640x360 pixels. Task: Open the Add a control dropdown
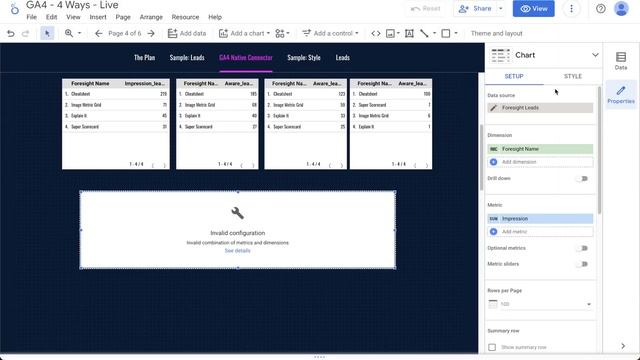tap(330, 33)
